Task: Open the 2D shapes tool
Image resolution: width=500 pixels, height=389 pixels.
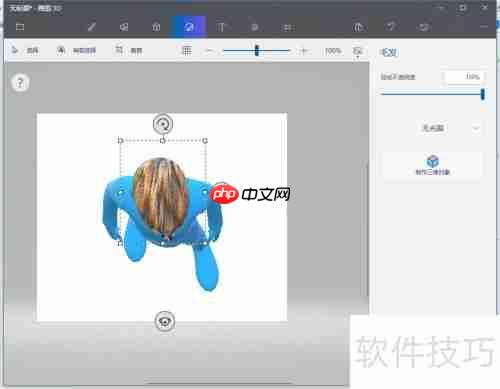Action: click(x=124, y=27)
